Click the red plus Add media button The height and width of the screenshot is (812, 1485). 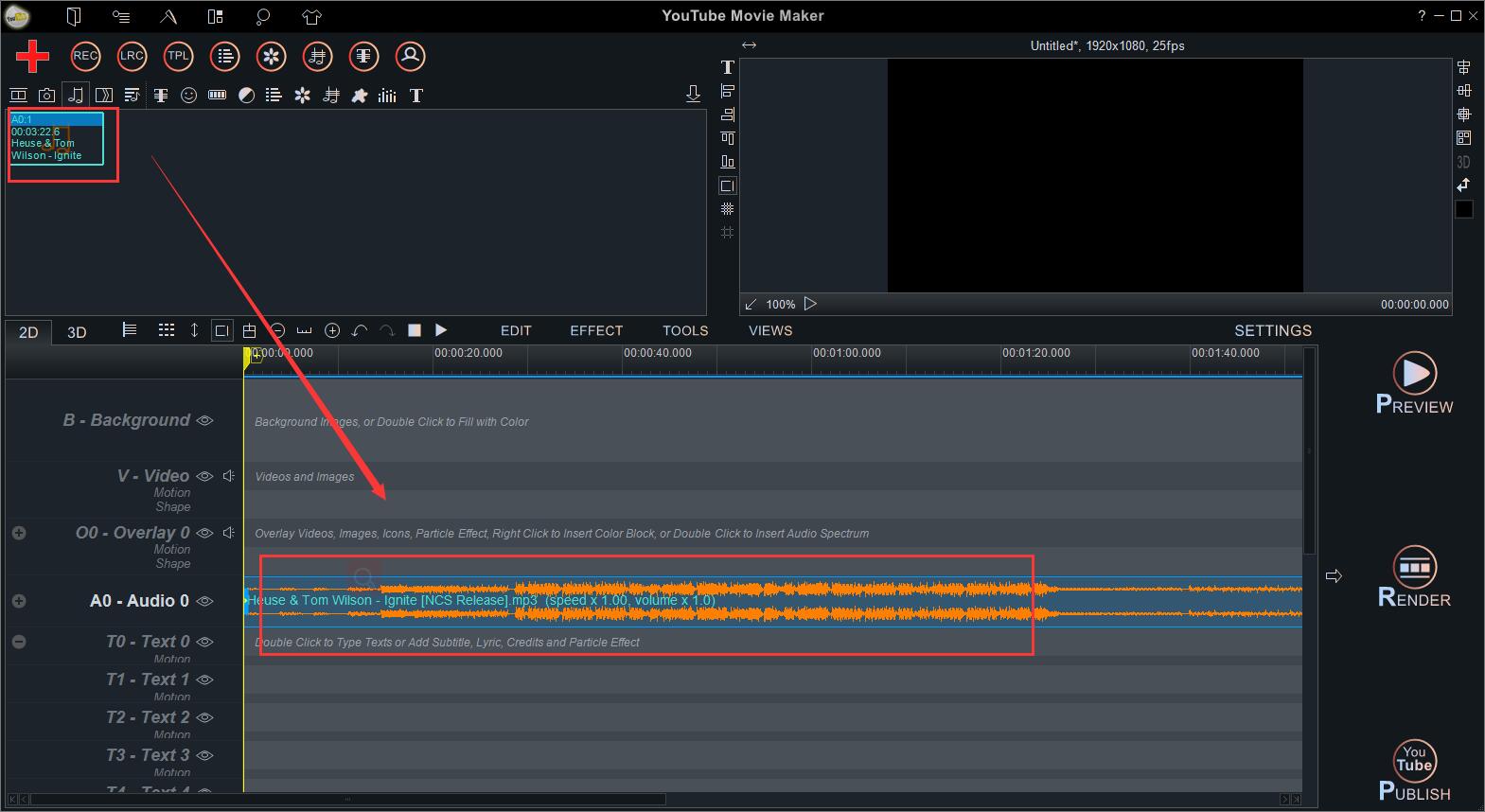(32, 56)
